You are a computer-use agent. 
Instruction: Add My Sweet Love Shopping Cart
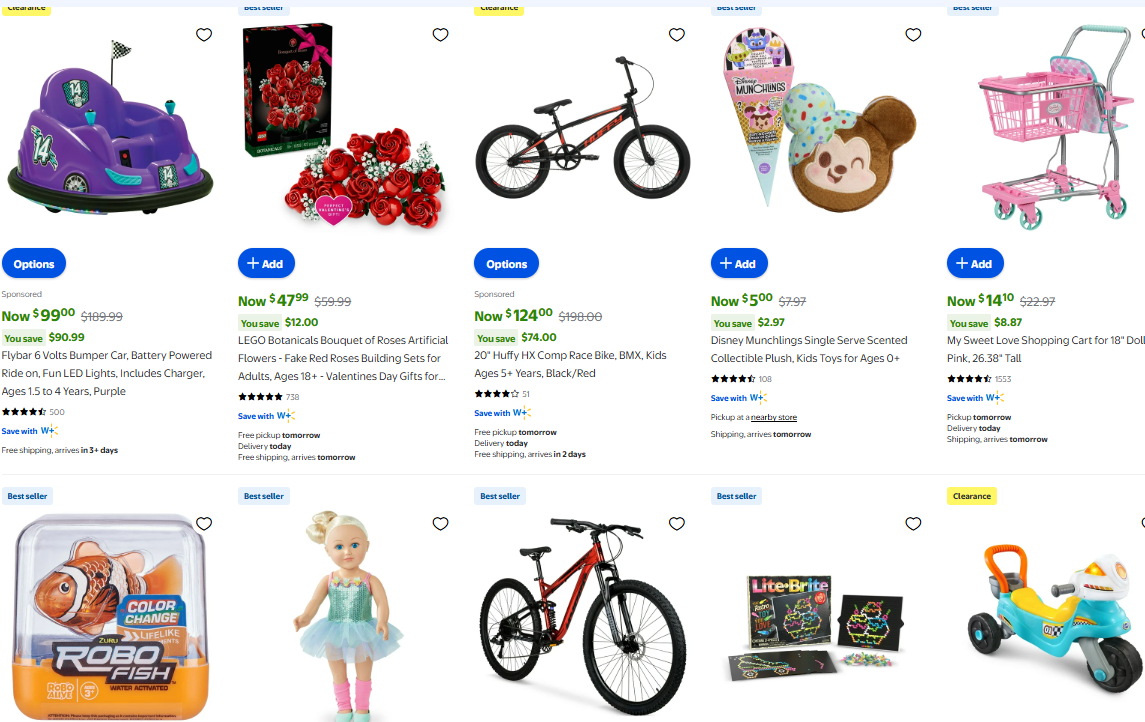pos(976,264)
